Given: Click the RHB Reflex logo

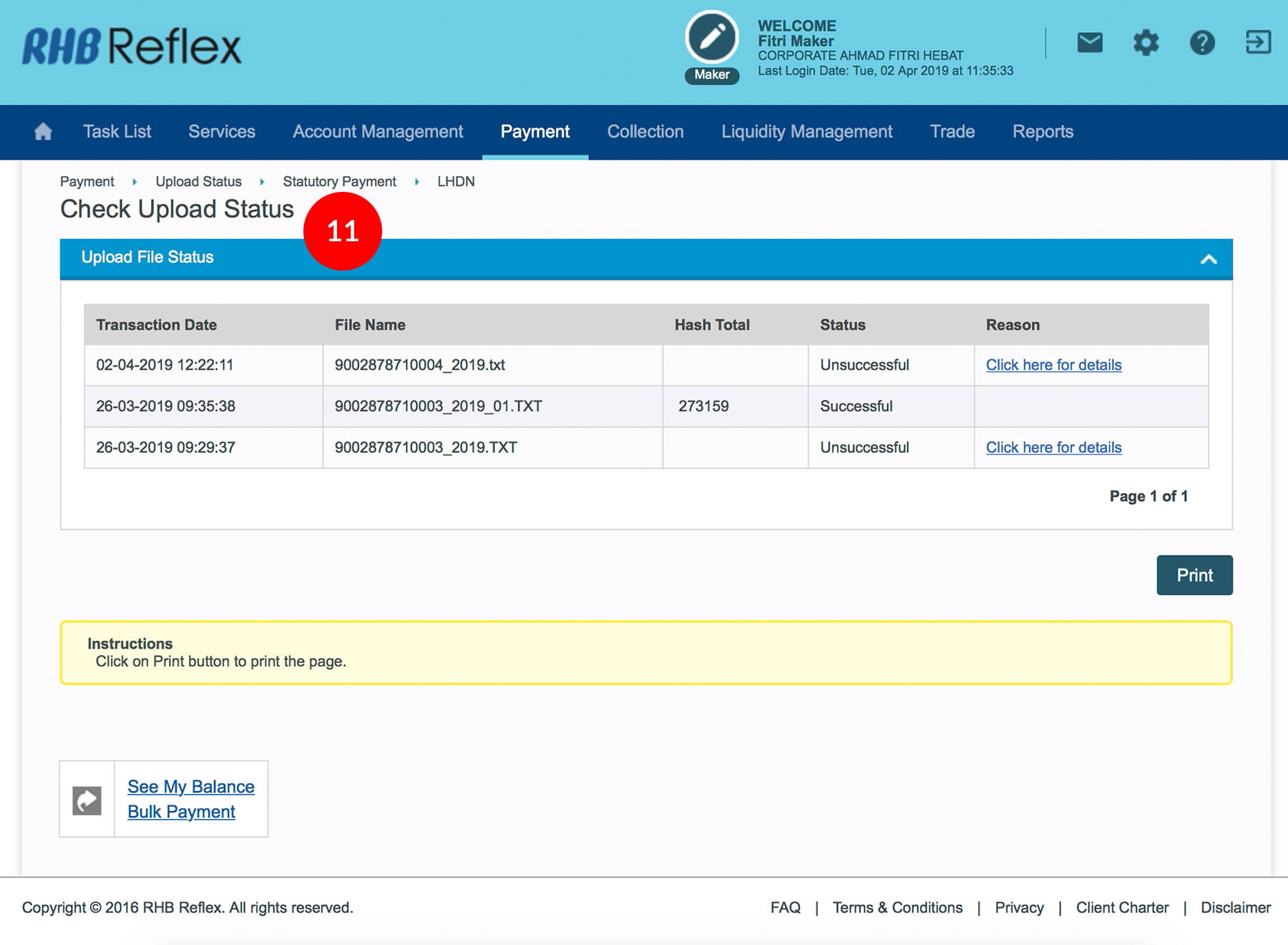Looking at the screenshot, I should (x=132, y=47).
